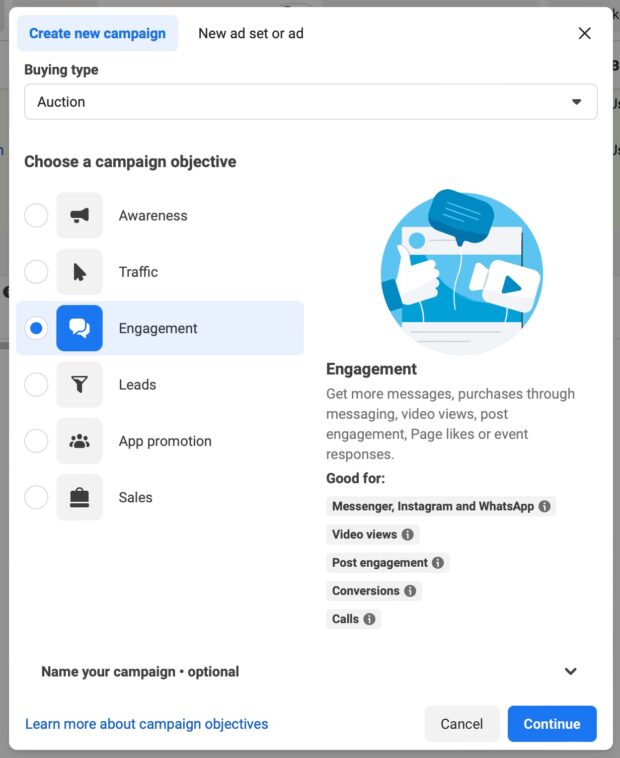The height and width of the screenshot is (758, 620).
Task: Click the Awareness megaphone icon
Action: [79, 215]
